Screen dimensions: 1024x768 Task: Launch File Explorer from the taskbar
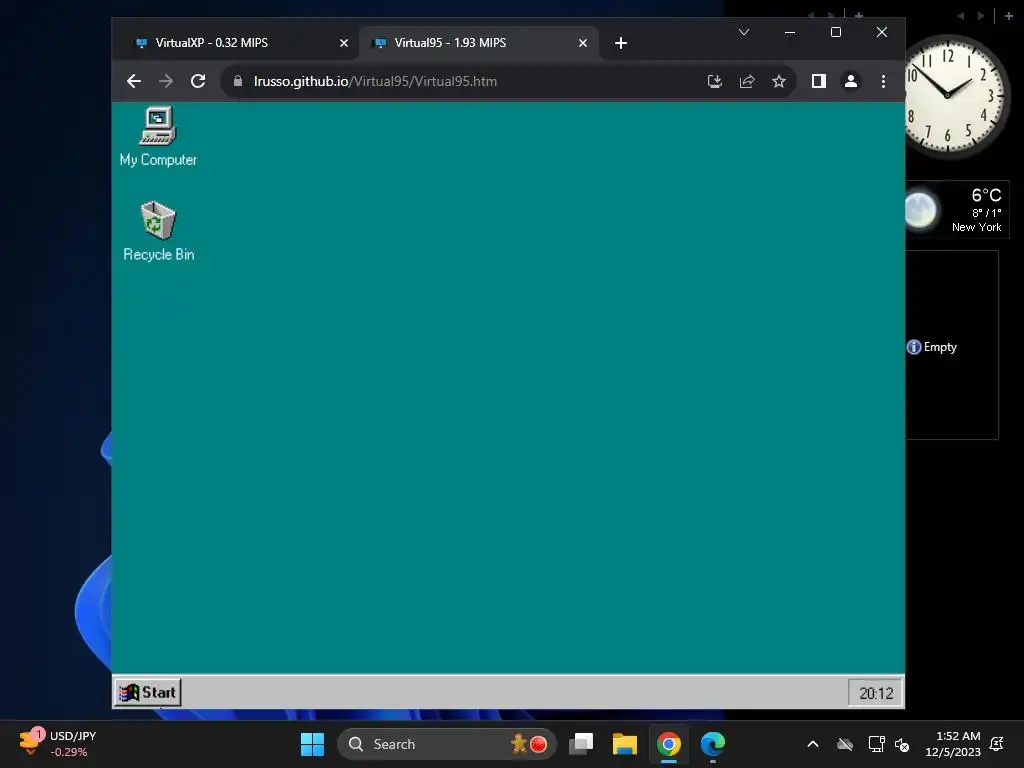coord(624,744)
